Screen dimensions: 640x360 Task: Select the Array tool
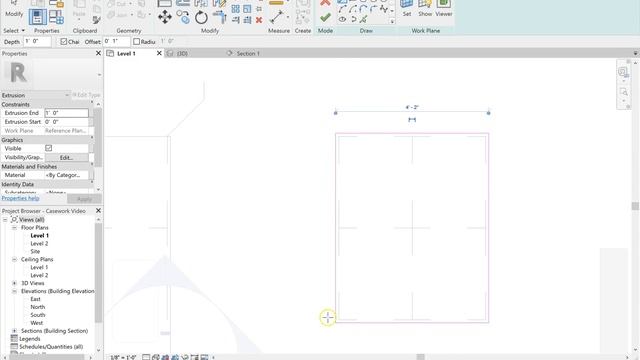click(236, 9)
